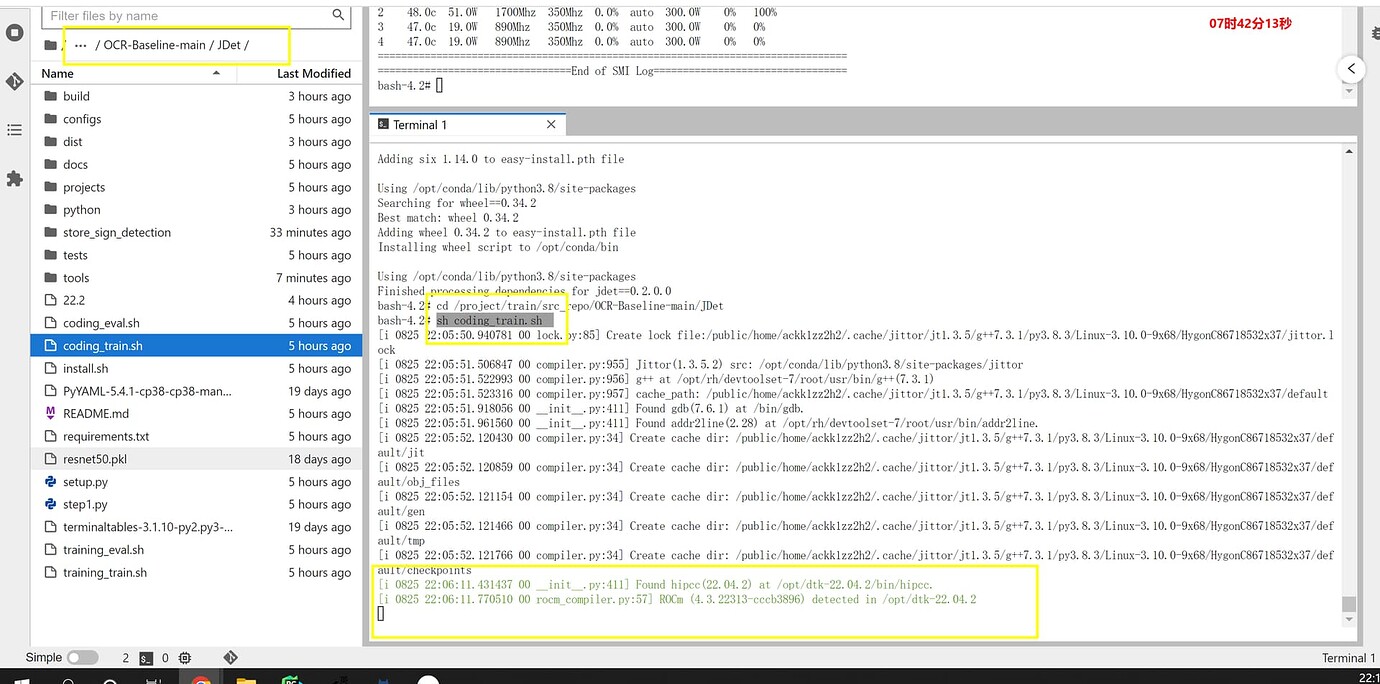Screen dimensions: 1380x684
Task: Expand the floating side panel chevron
Action: 1351,69
